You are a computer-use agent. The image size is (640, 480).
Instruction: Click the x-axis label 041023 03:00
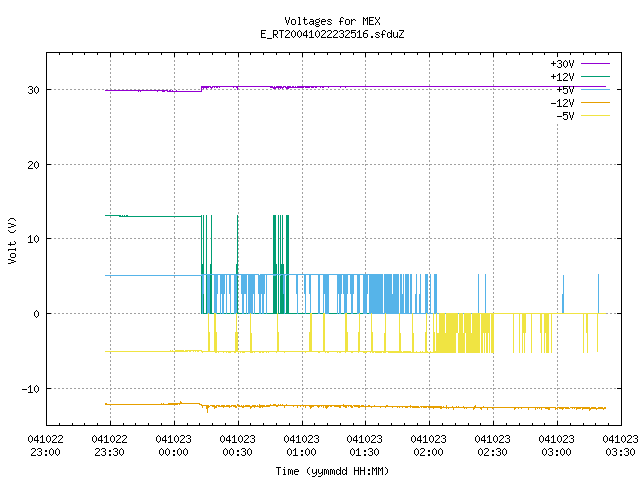(557, 446)
